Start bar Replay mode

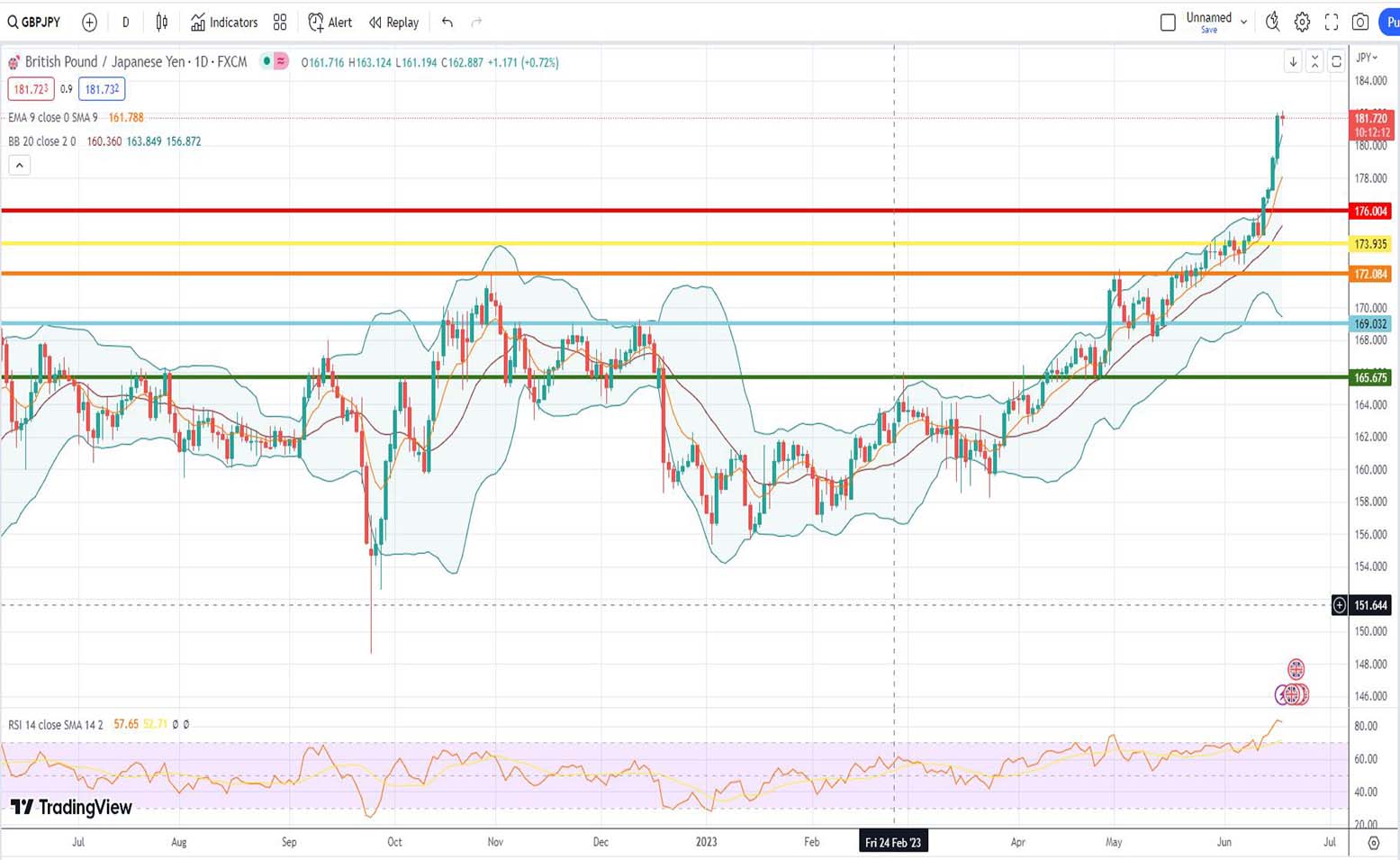tap(394, 23)
